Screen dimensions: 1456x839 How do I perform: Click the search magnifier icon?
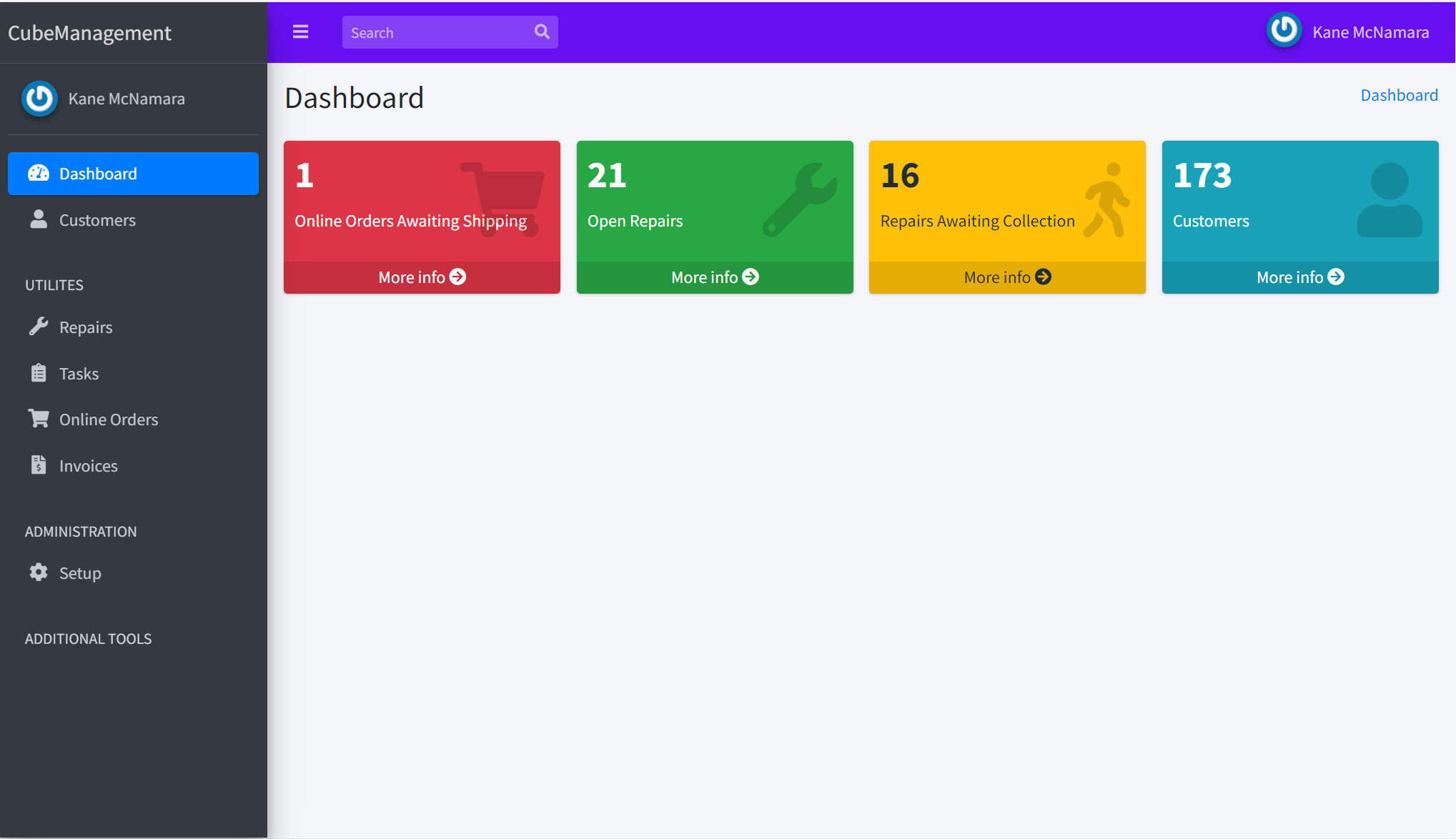[542, 32]
